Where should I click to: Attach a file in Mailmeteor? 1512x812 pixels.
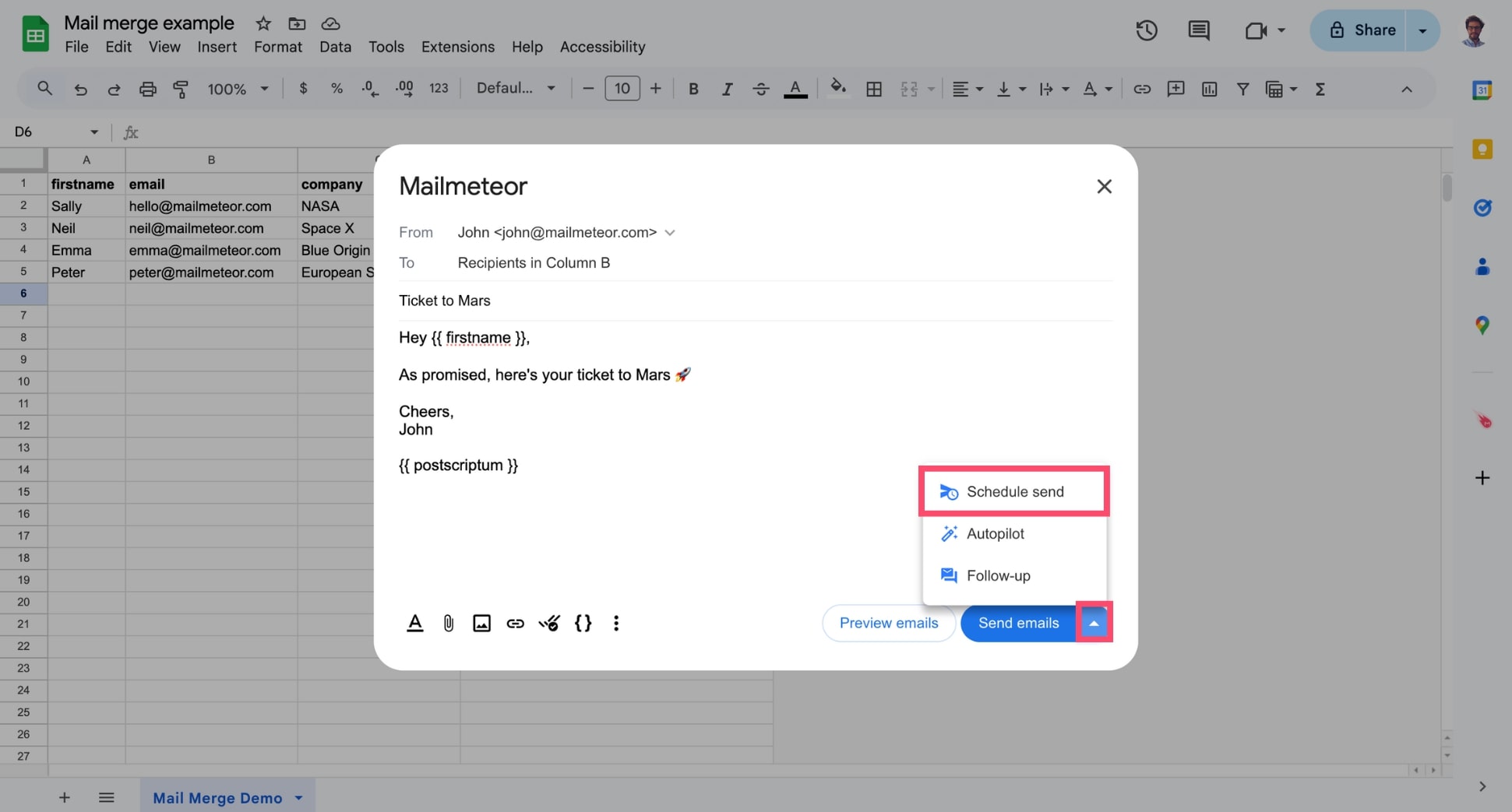pos(449,623)
